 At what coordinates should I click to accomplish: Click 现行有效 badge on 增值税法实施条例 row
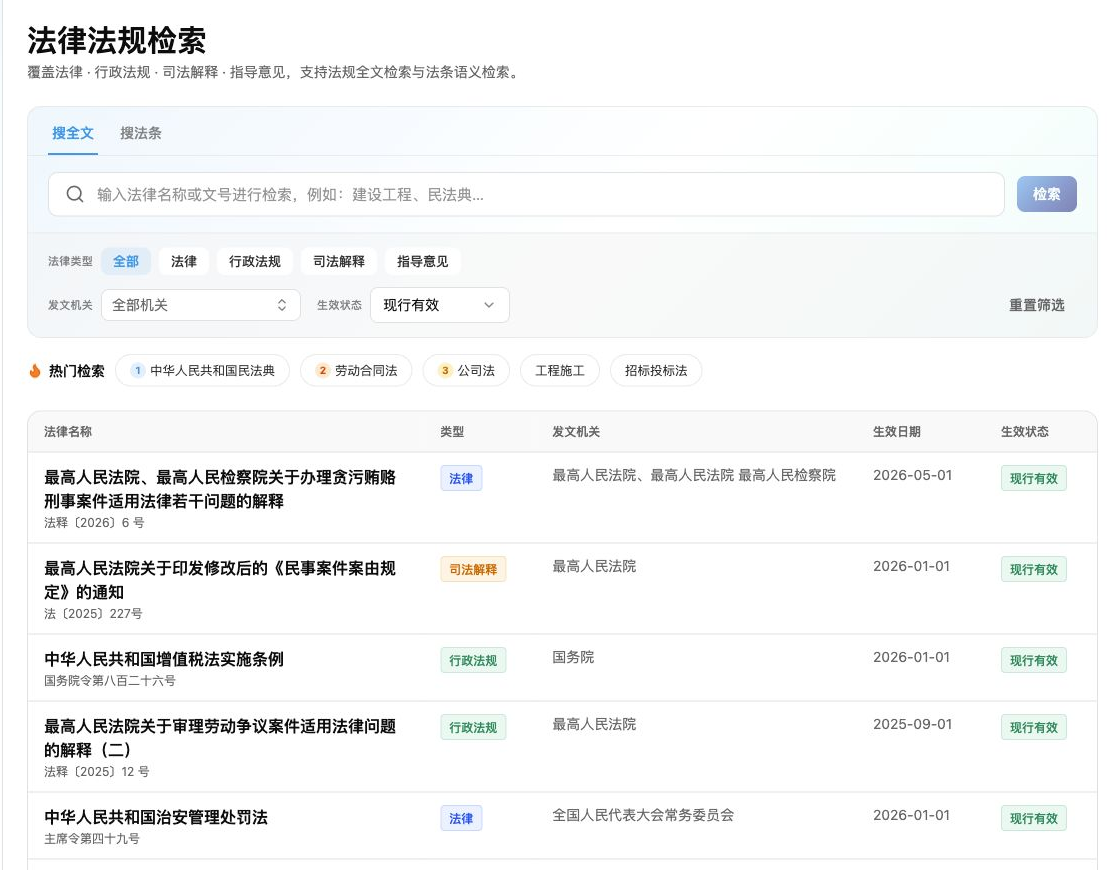click(x=1034, y=660)
